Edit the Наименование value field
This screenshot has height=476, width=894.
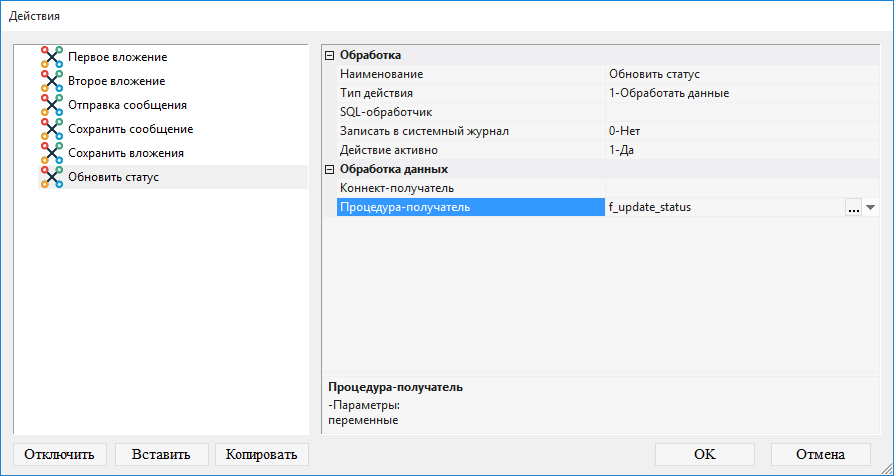pos(740,74)
